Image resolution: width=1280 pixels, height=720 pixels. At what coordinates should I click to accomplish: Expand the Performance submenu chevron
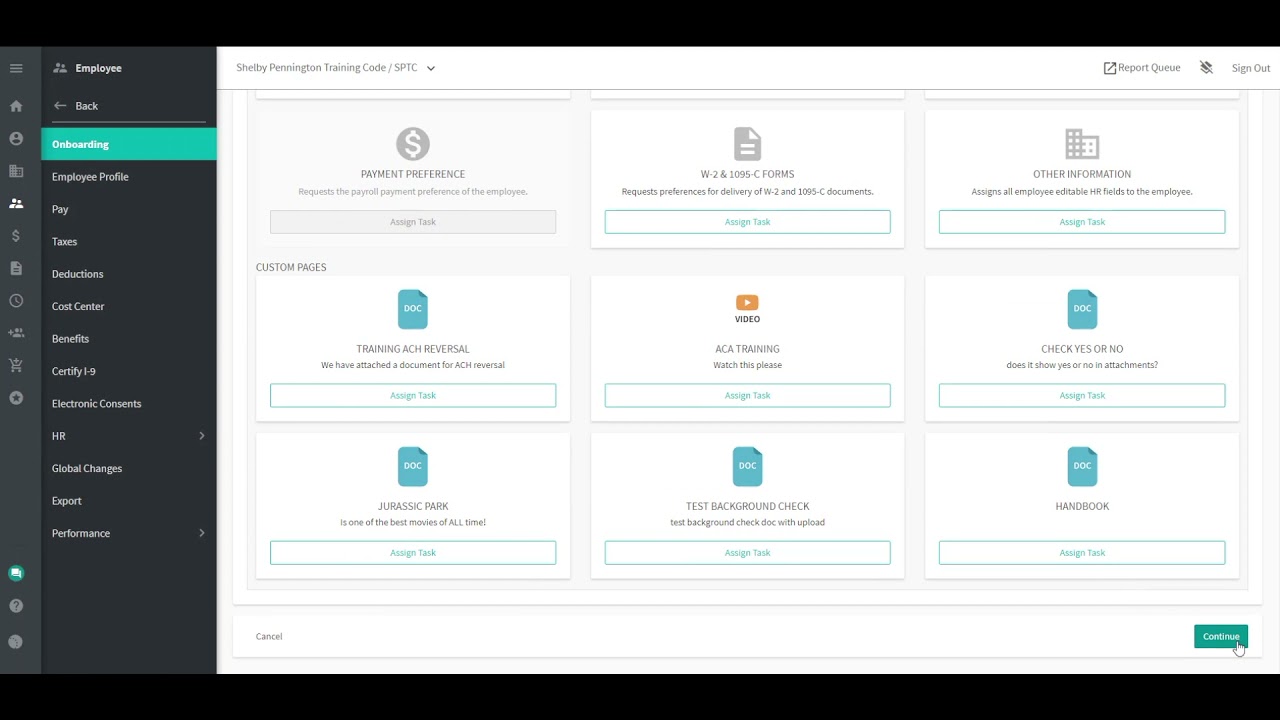coord(201,533)
